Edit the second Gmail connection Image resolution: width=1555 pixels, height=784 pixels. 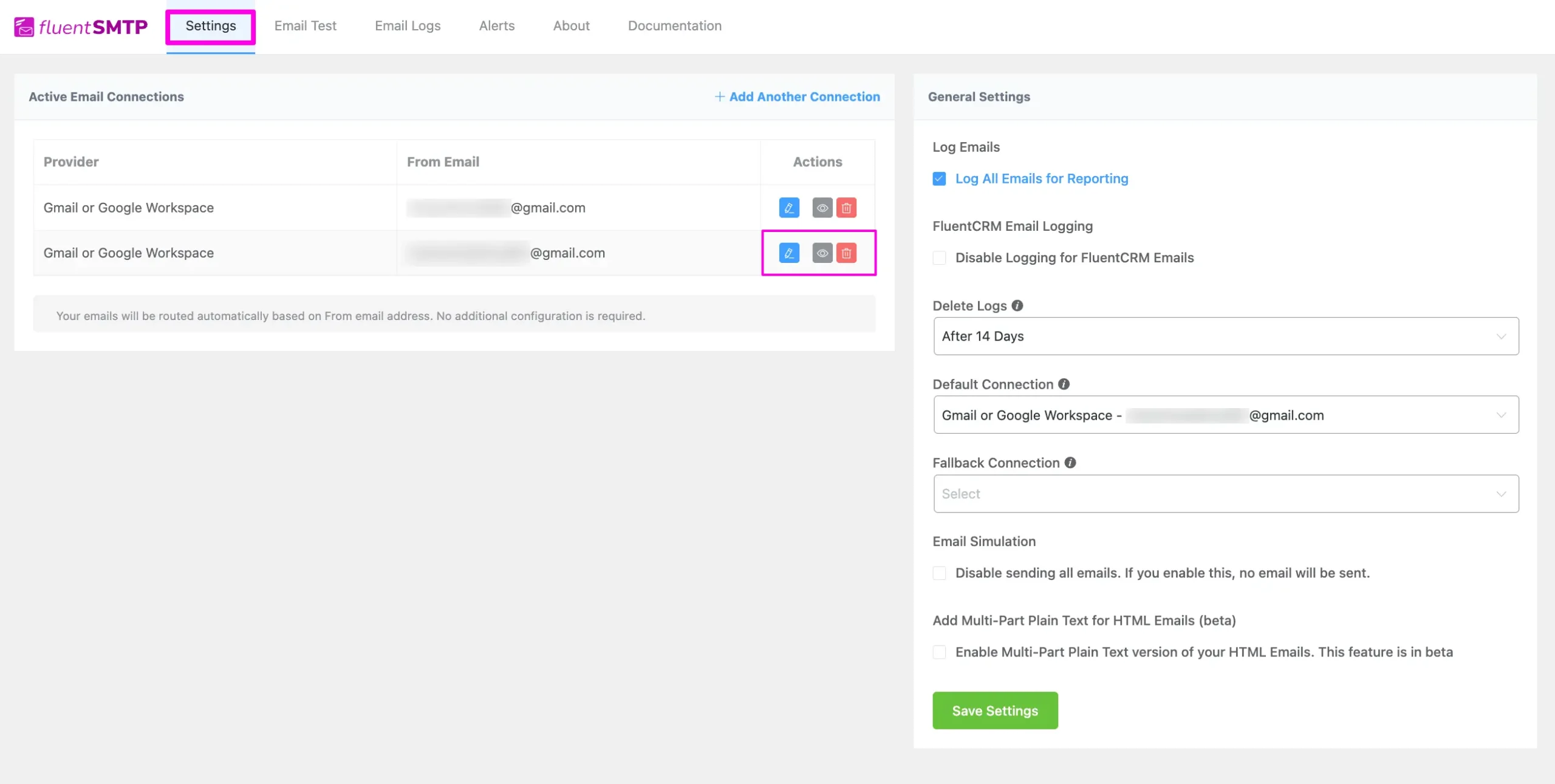tap(789, 253)
